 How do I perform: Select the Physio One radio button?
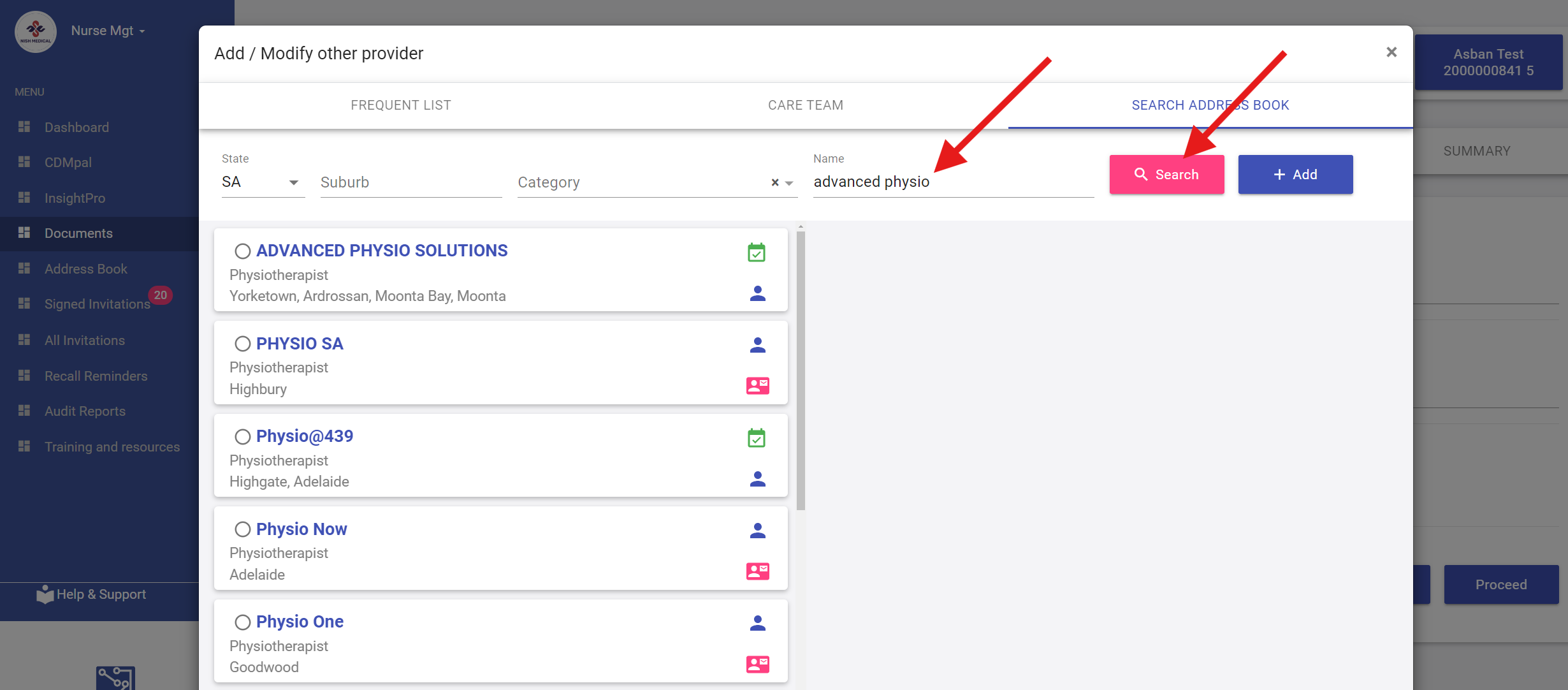click(x=242, y=622)
